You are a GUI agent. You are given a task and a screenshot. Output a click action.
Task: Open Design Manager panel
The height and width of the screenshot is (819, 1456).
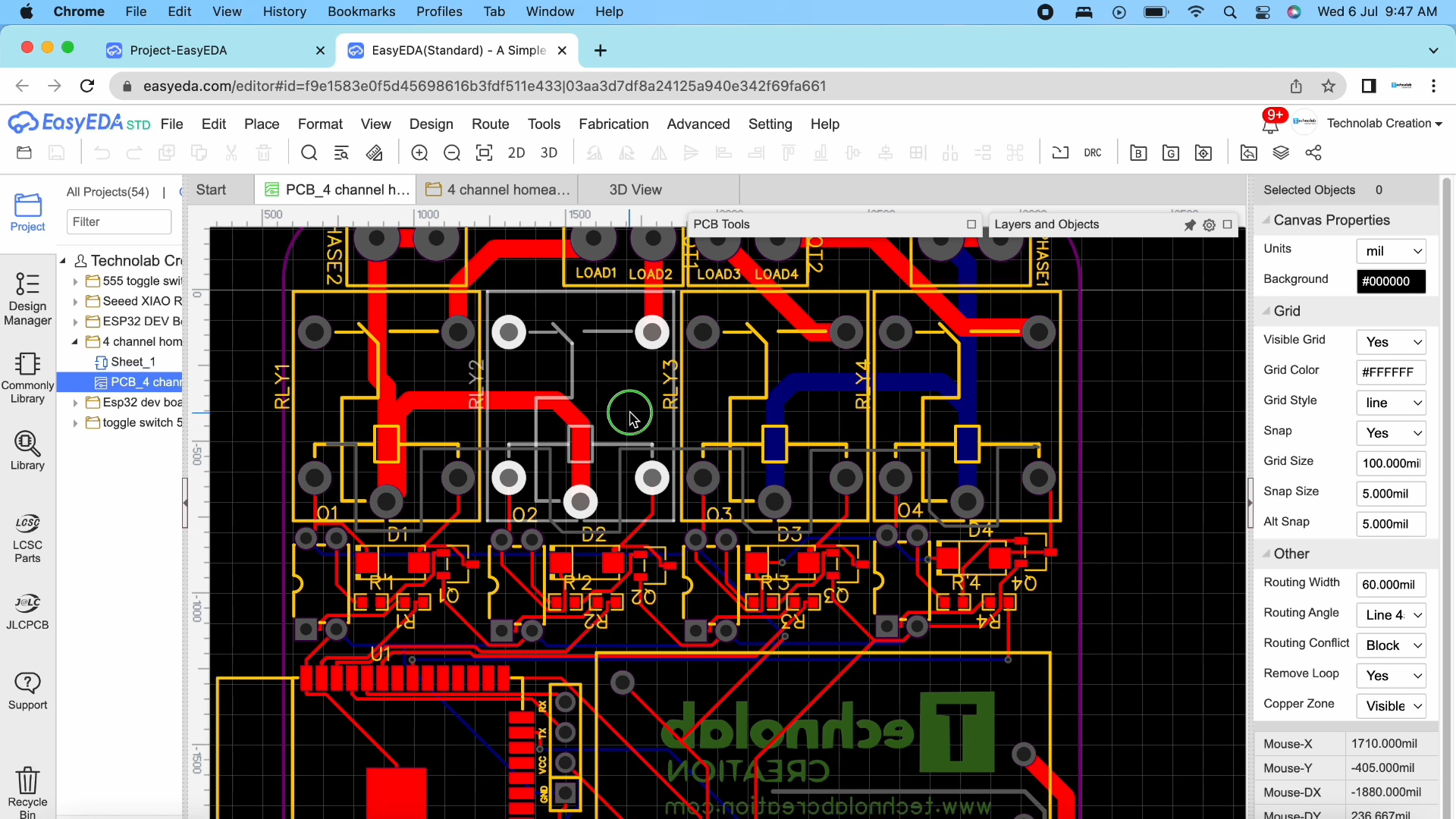click(x=28, y=299)
